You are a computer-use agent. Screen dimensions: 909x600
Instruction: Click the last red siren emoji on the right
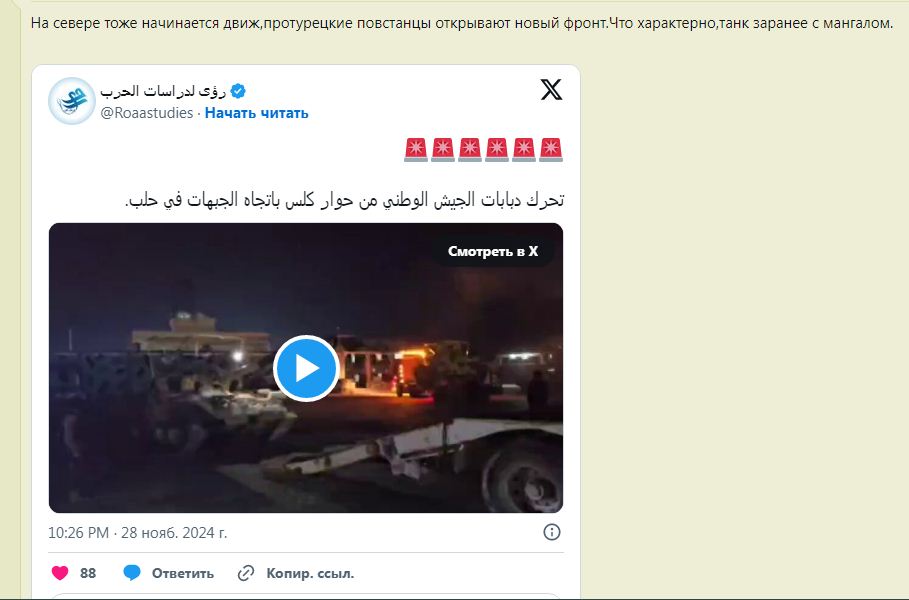coord(551,150)
